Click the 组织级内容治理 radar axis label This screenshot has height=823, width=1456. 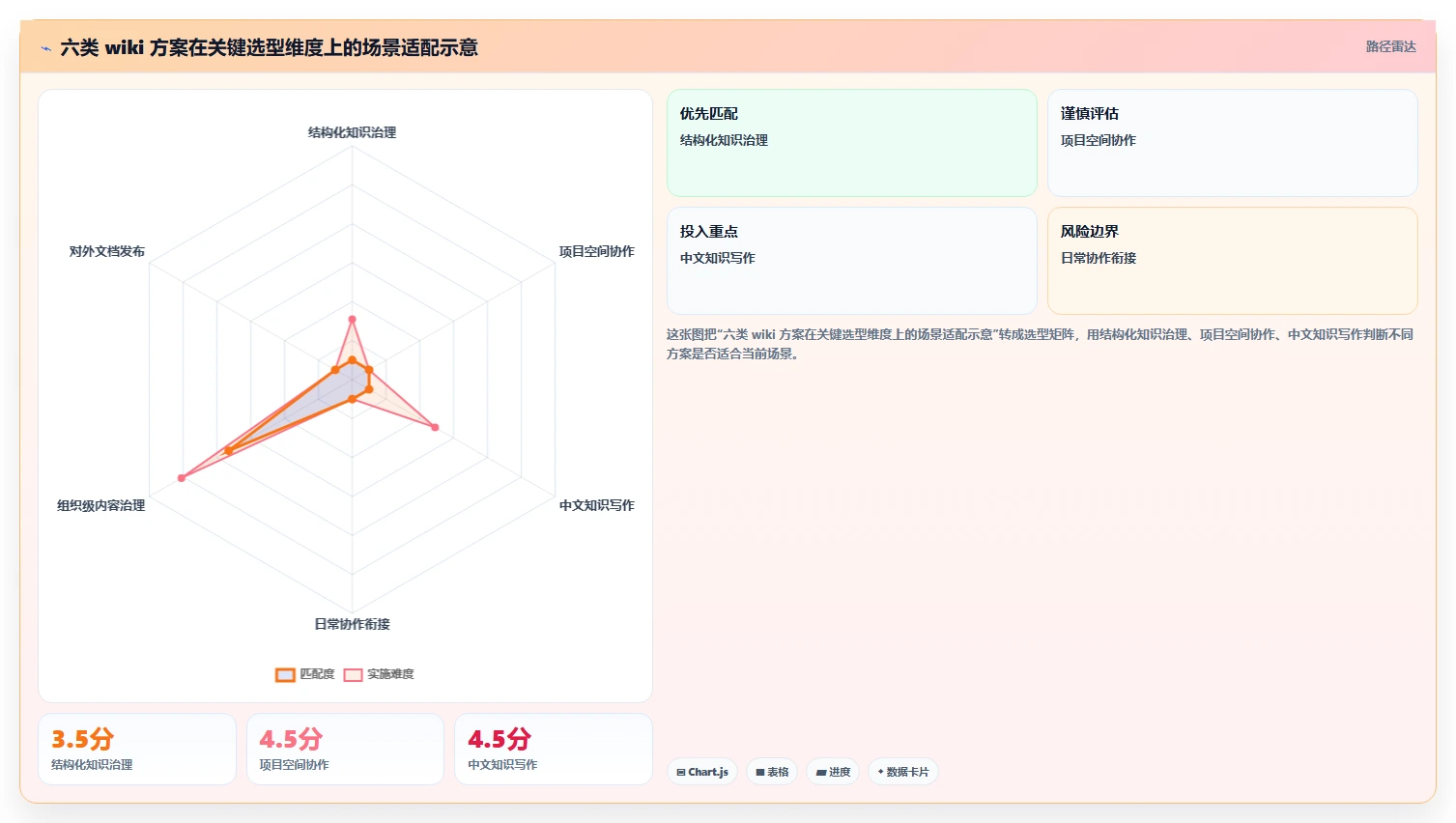click(100, 505)
